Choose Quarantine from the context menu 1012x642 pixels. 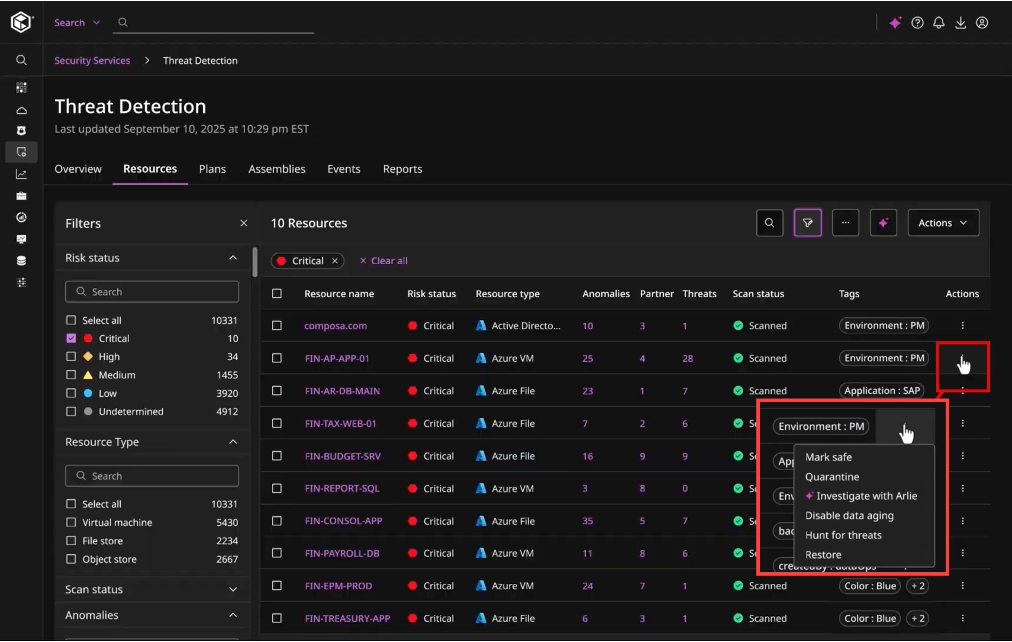click(x=832, y=477)
